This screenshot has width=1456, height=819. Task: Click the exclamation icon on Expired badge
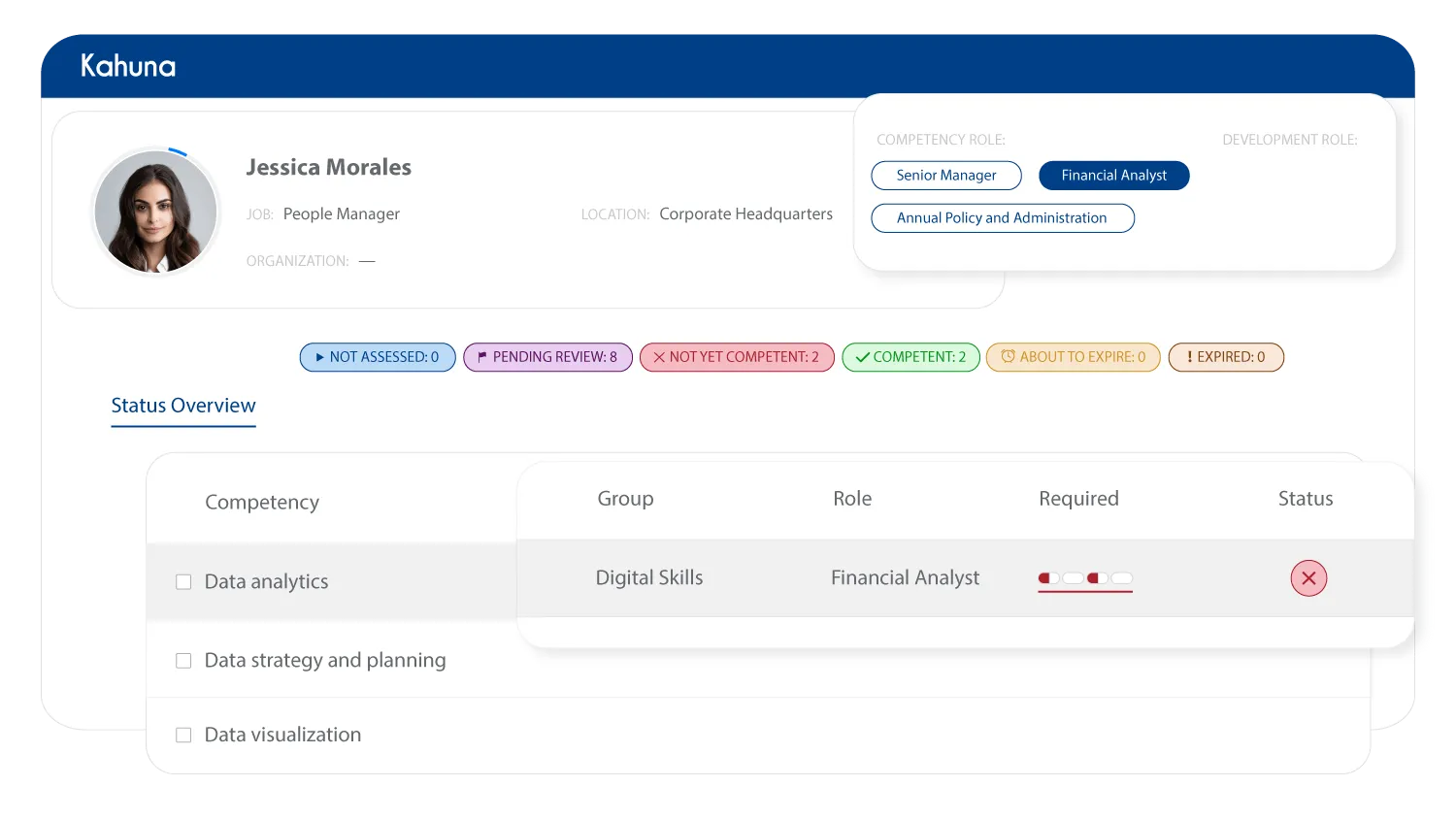click(x=1188, y=357)
